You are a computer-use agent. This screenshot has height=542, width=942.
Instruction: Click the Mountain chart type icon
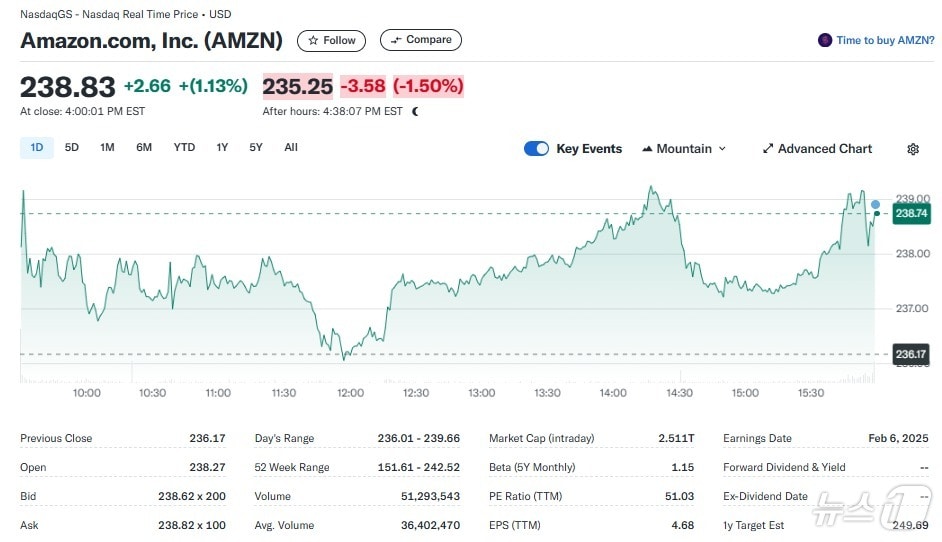pyautogui.click(x=647, y=149)
